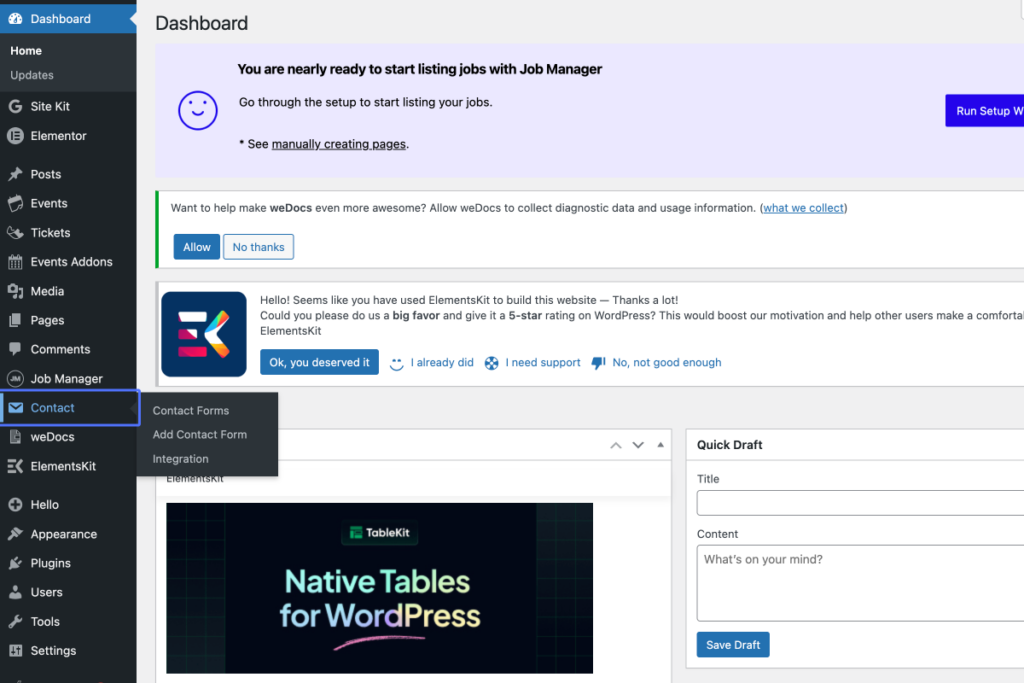Viewport: 1024px width, 683px height.
Task: Click the Pages stacked-sheets icon
Action: tap(15, 320)
